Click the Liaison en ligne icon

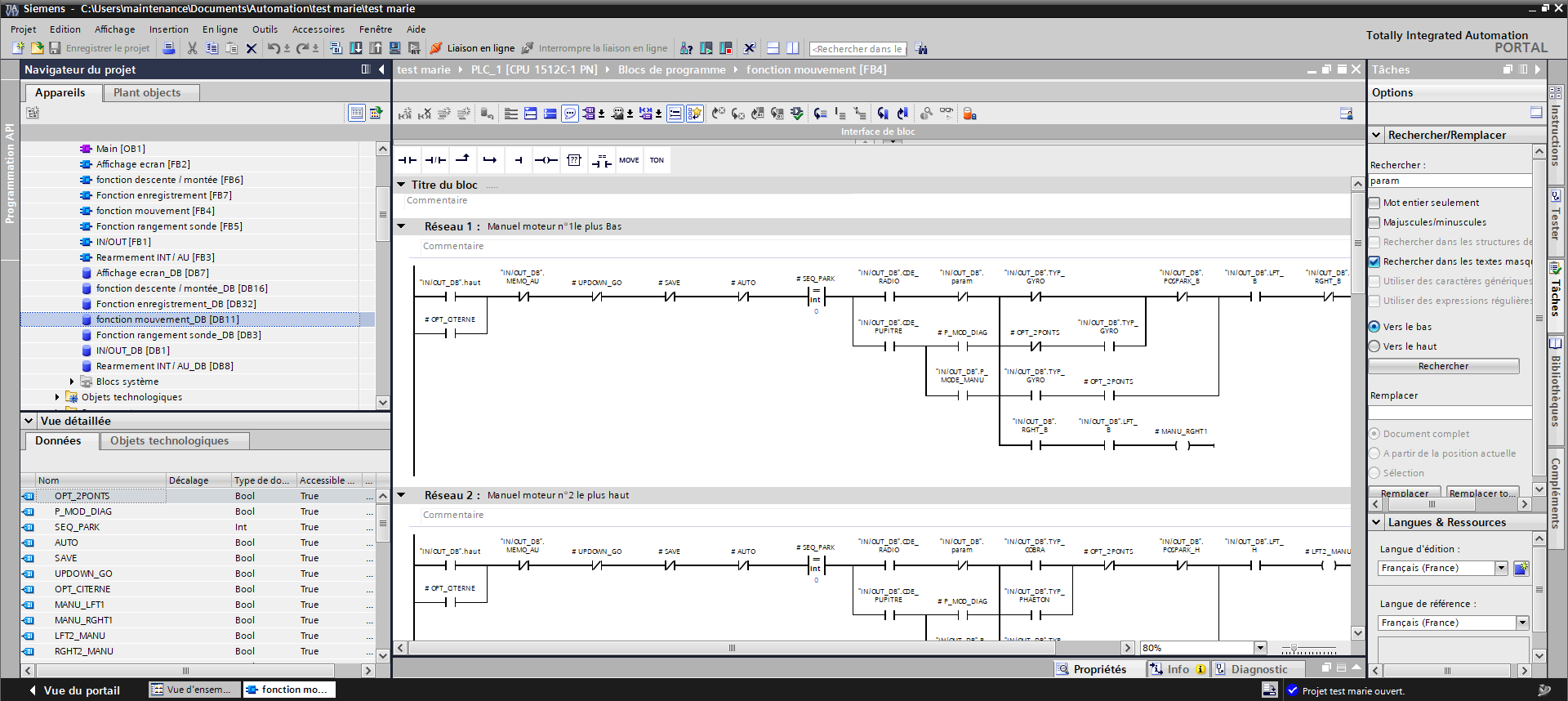(x=437, y=48)
